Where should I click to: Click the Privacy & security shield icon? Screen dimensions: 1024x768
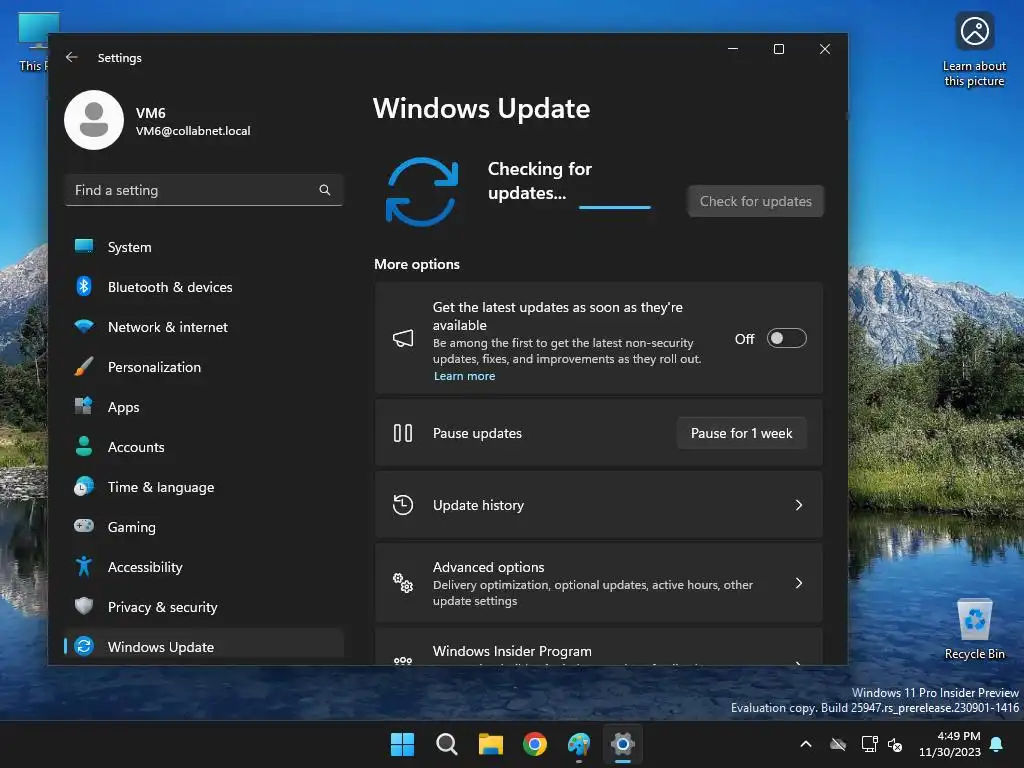tap(84, 606)
